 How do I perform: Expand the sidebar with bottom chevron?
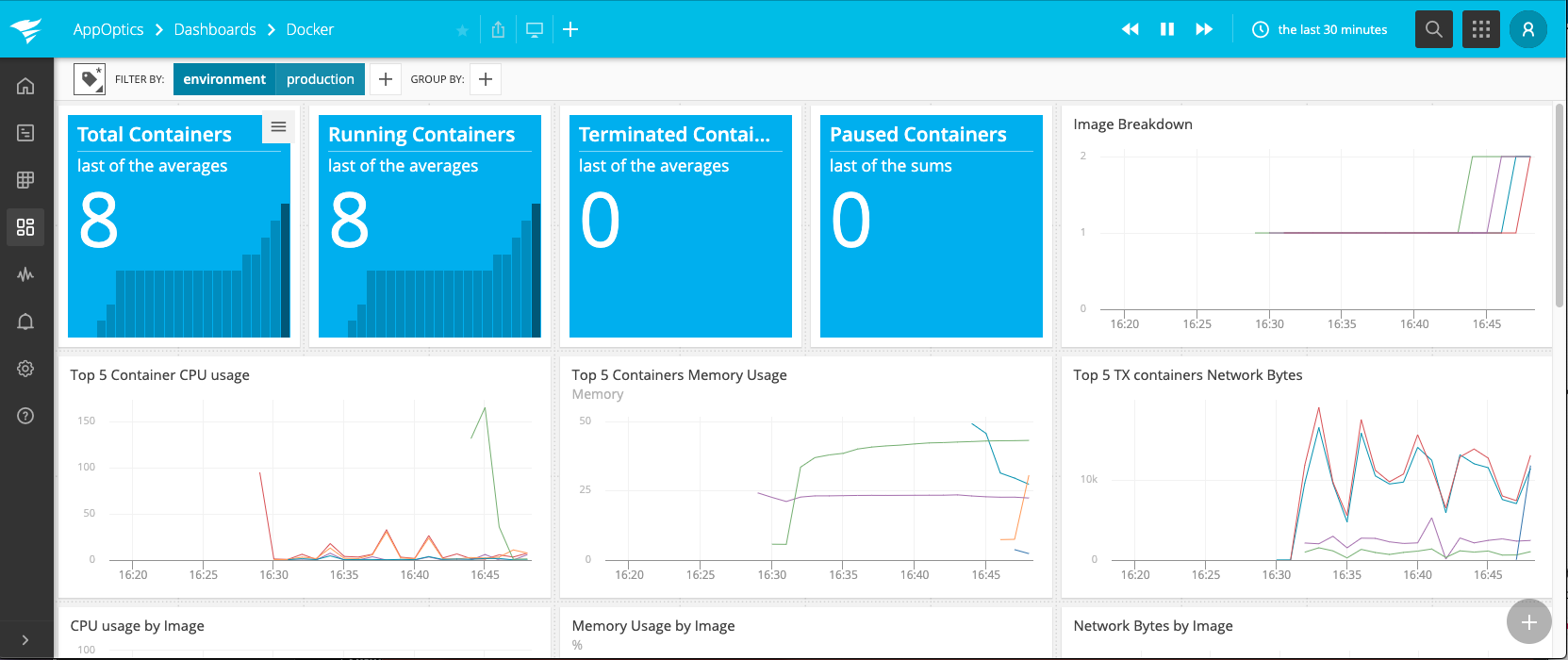(x=25, y=639)
